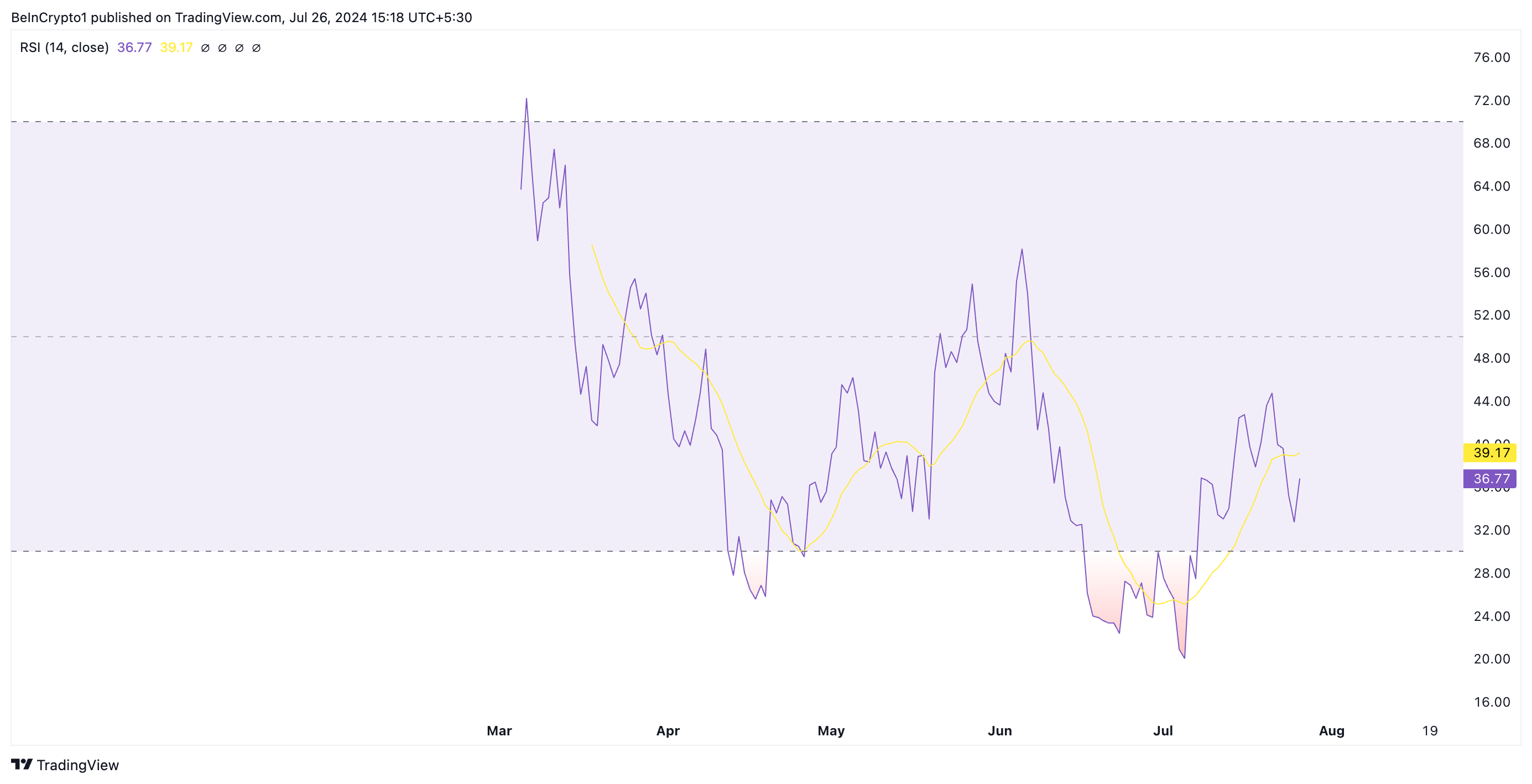
Task: Click the Apr label on time axis
Action: tap(668, 730)
